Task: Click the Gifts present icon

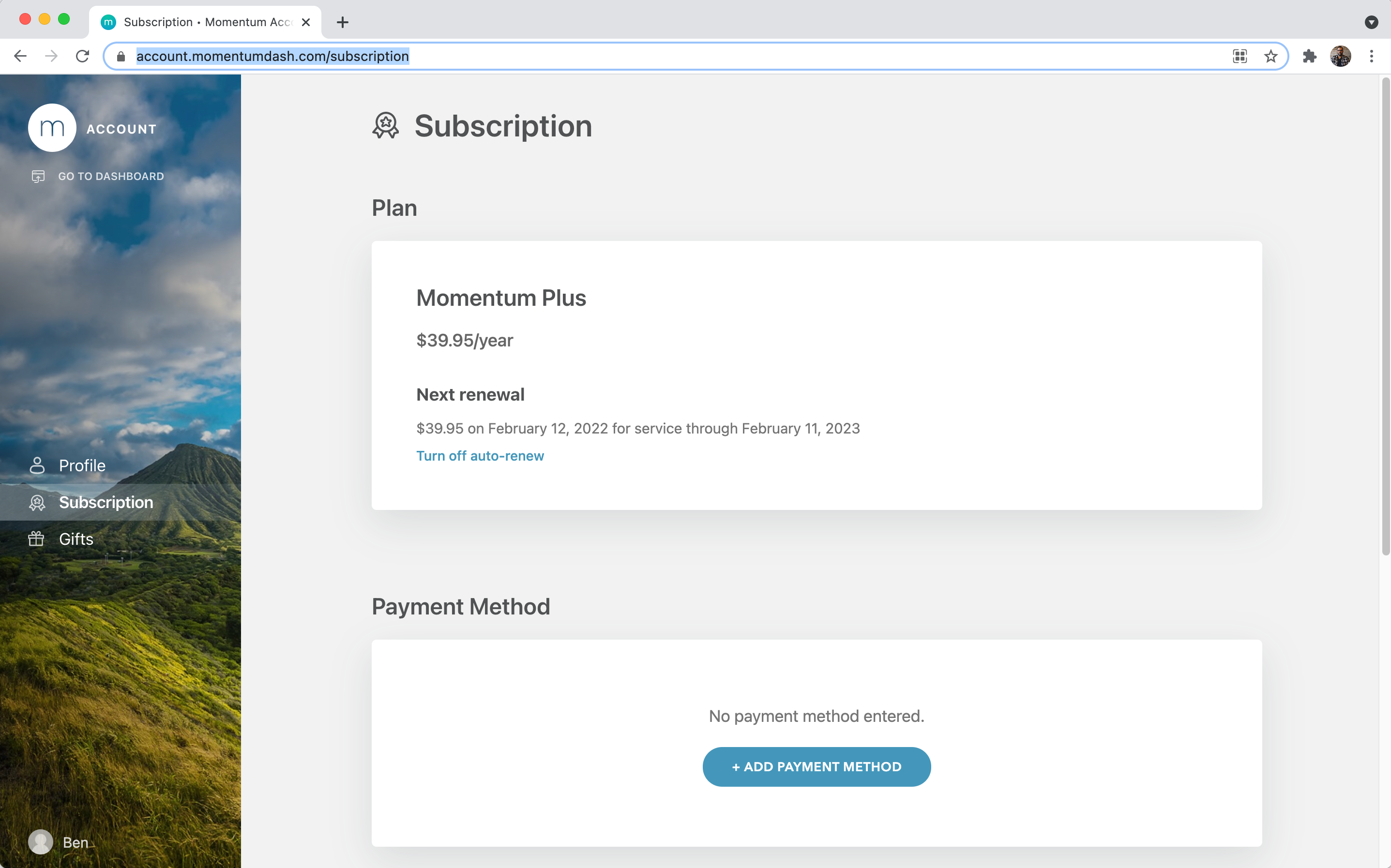Action: [36, 539]
